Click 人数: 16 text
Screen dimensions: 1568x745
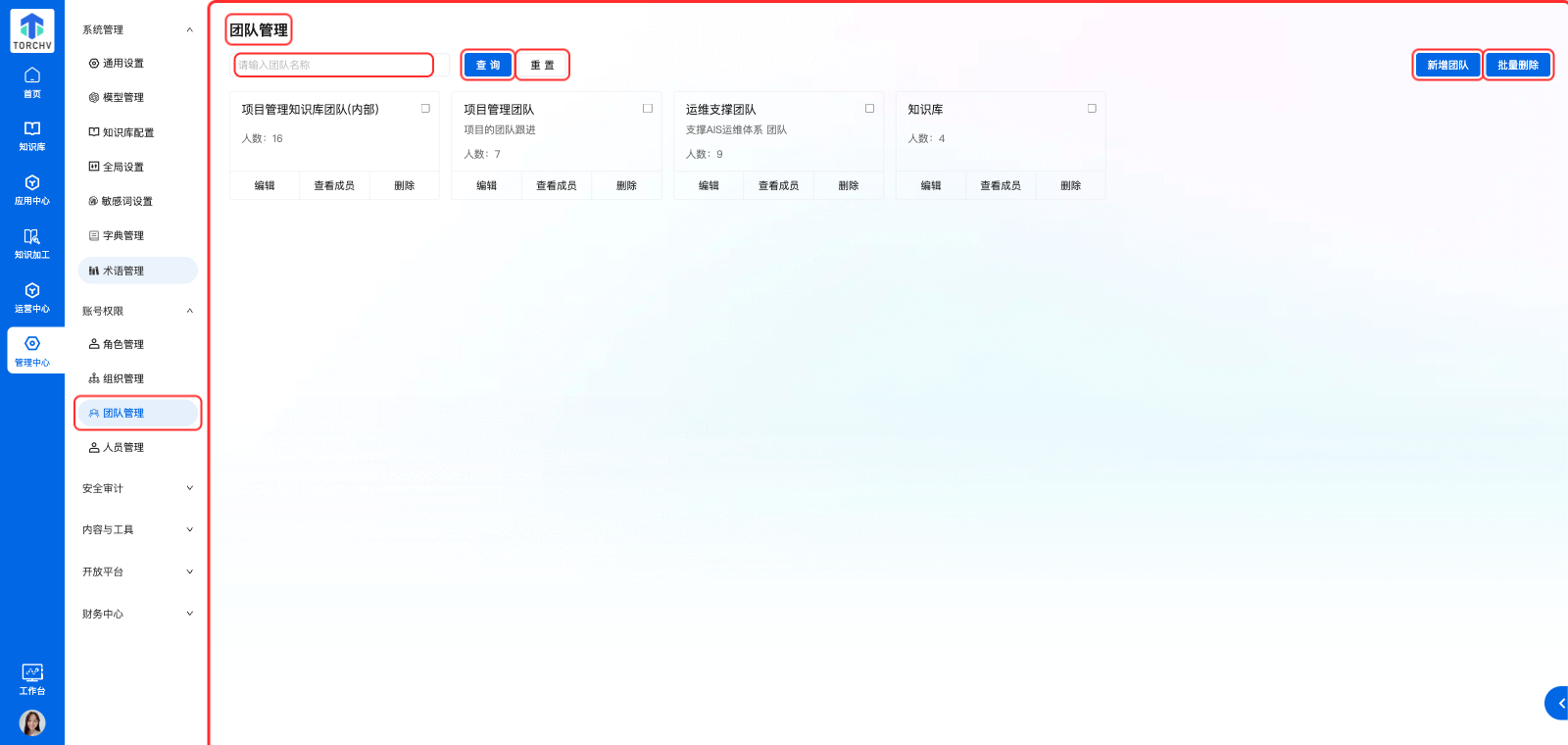pos(263,138)
